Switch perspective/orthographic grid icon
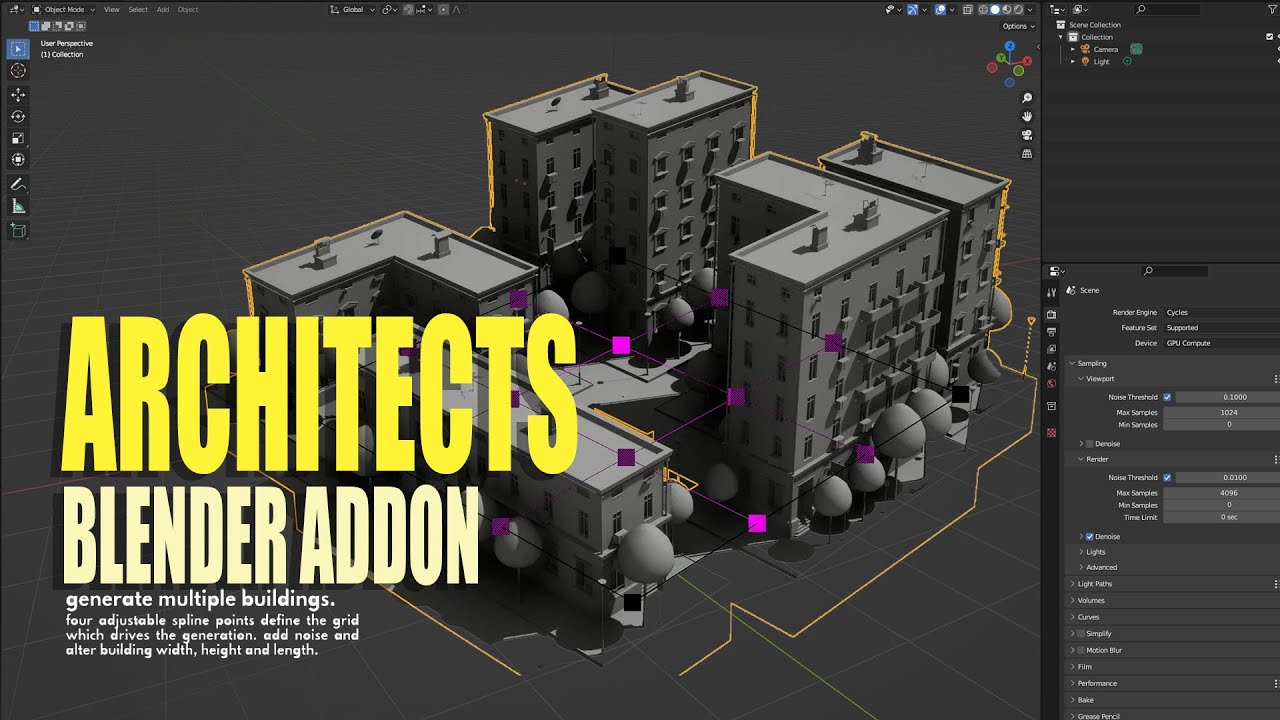Image resolution: width=1280 pixels, height=720 pixels. 1027,154
